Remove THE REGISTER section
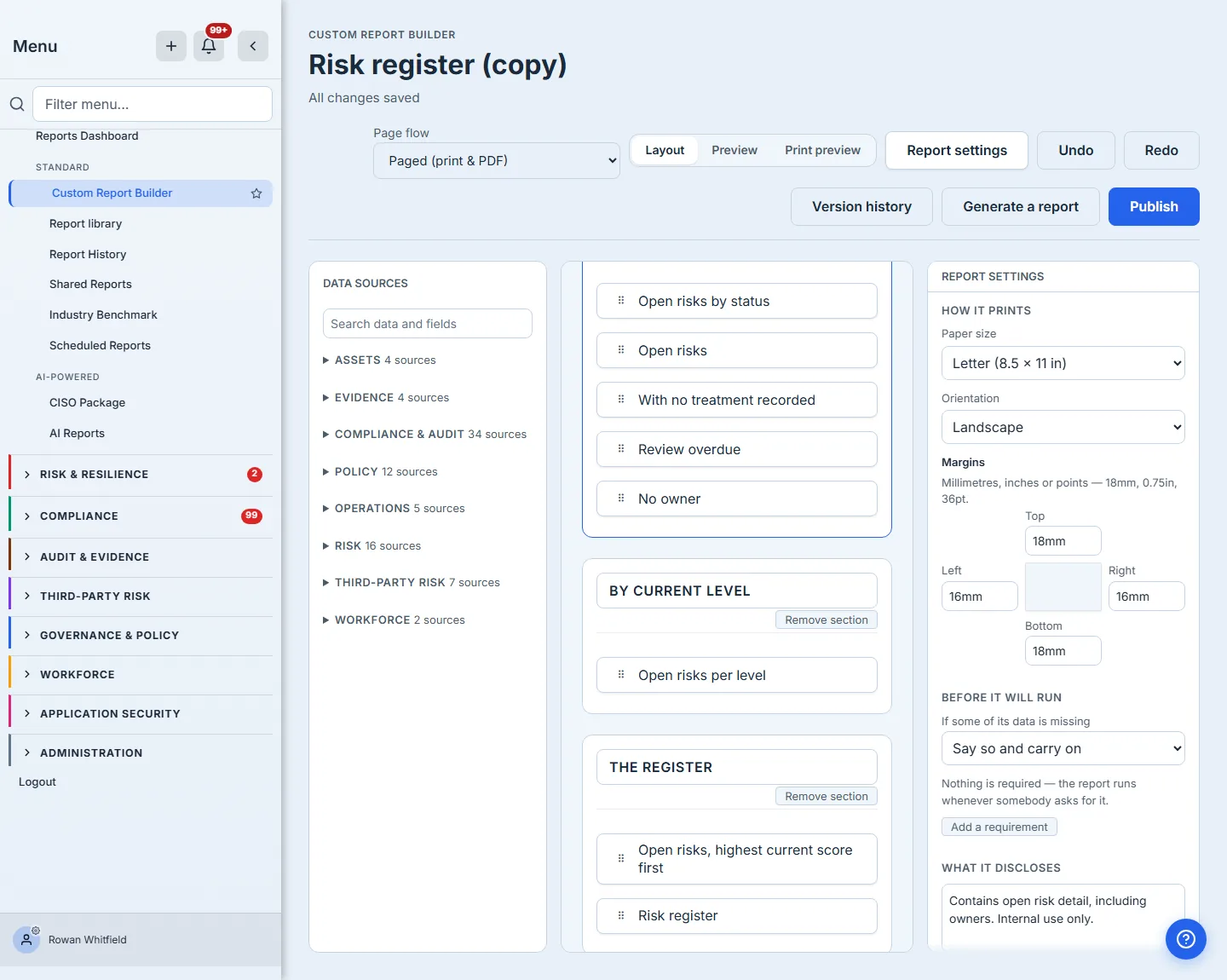 (827, 797)
